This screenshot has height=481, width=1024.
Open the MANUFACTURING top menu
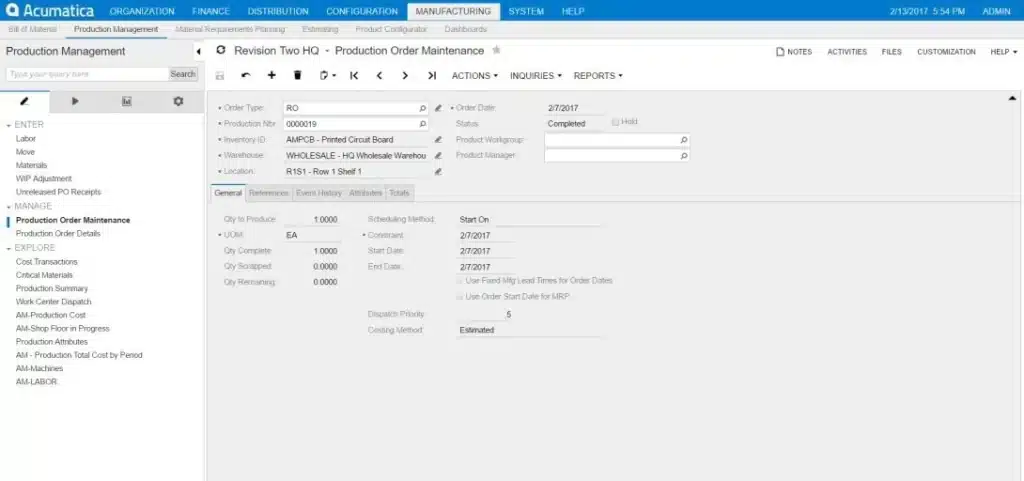[453, 11]
